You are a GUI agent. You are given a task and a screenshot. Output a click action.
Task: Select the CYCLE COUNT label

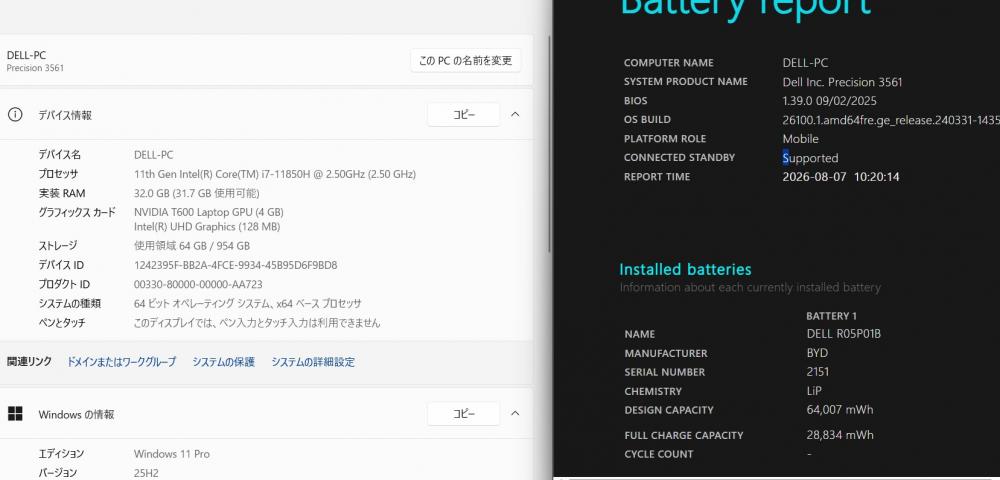click(659, 454)
